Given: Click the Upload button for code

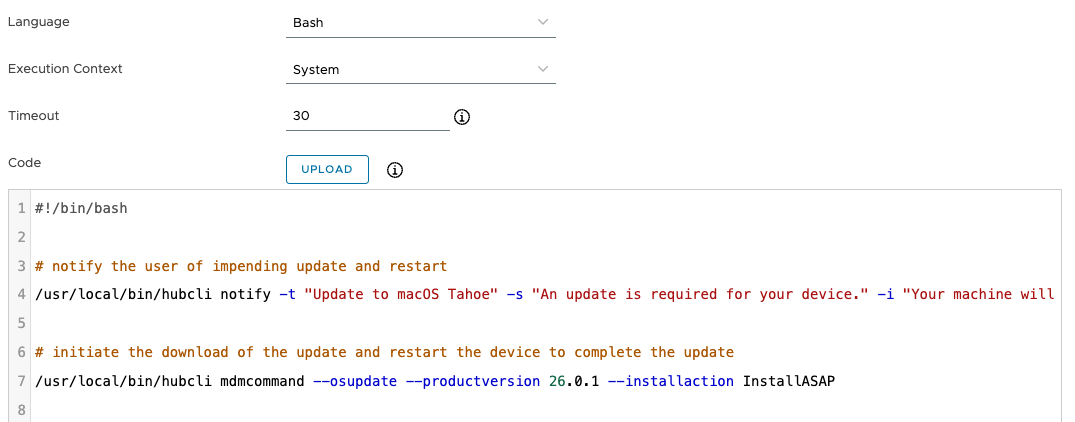Looking at the screenshot, I should (x=327, y=170).
